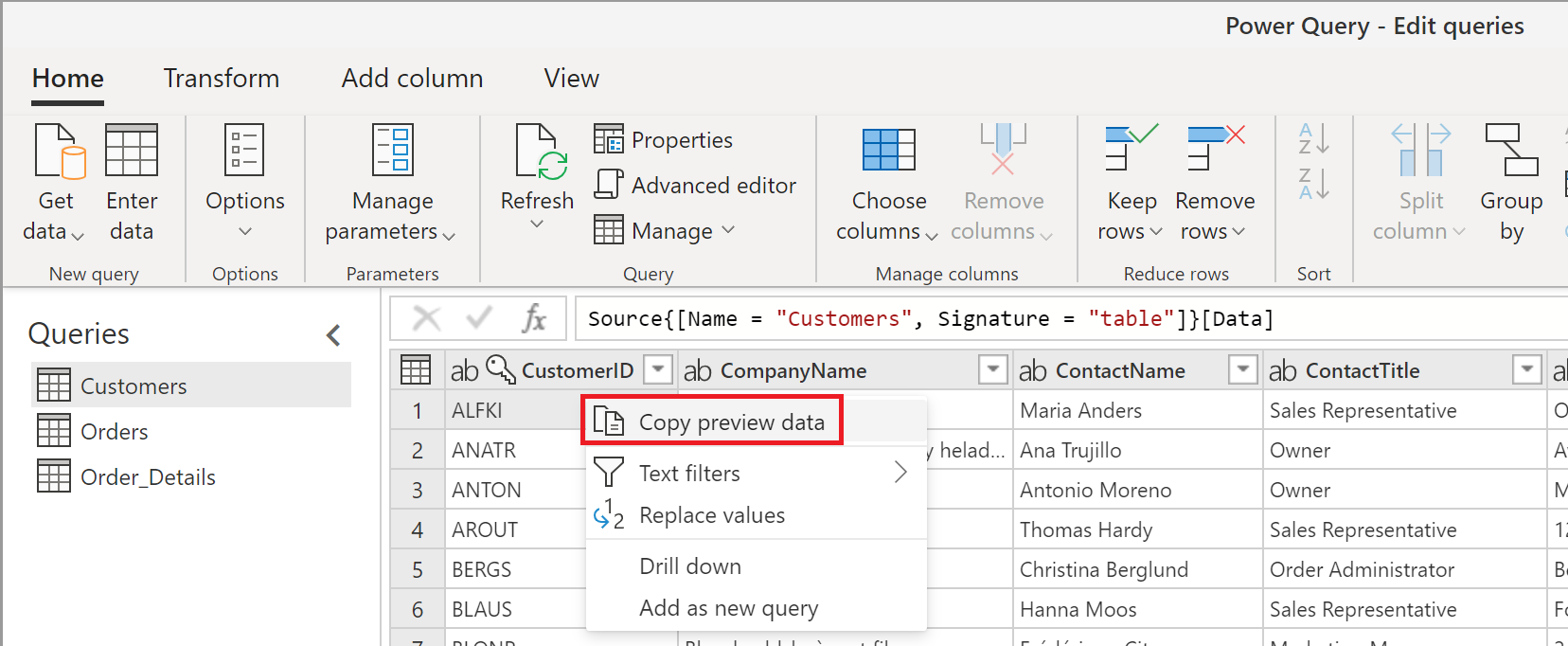The image size is (1568, 646).
Task: Switch to the Transform tab
Action: click(x=222, y=79)
